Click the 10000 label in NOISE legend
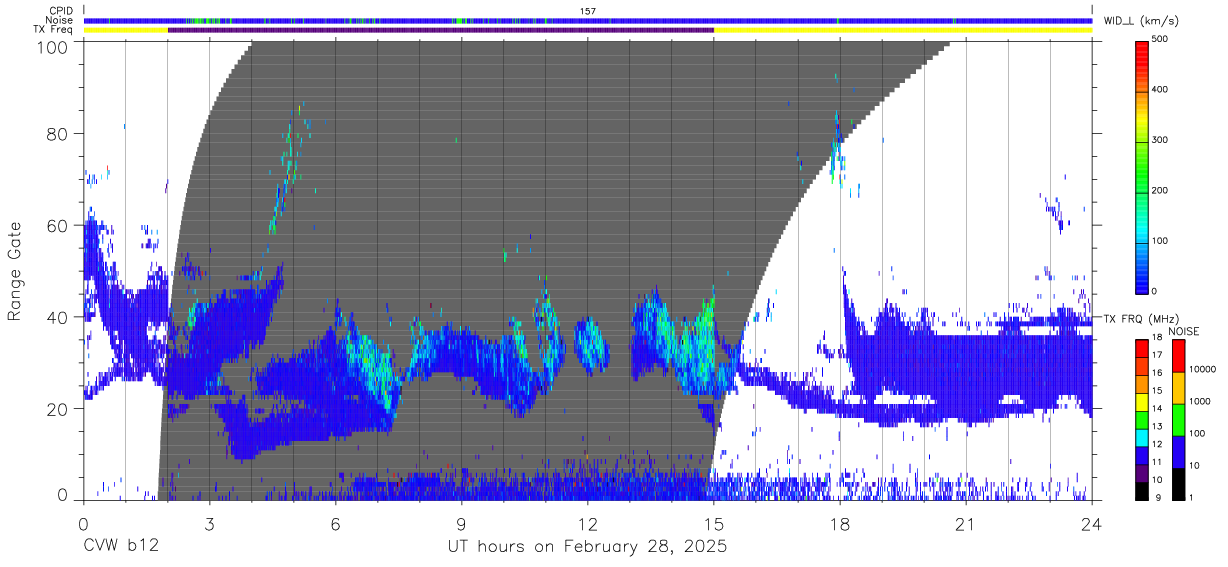 pos(1203,369)
